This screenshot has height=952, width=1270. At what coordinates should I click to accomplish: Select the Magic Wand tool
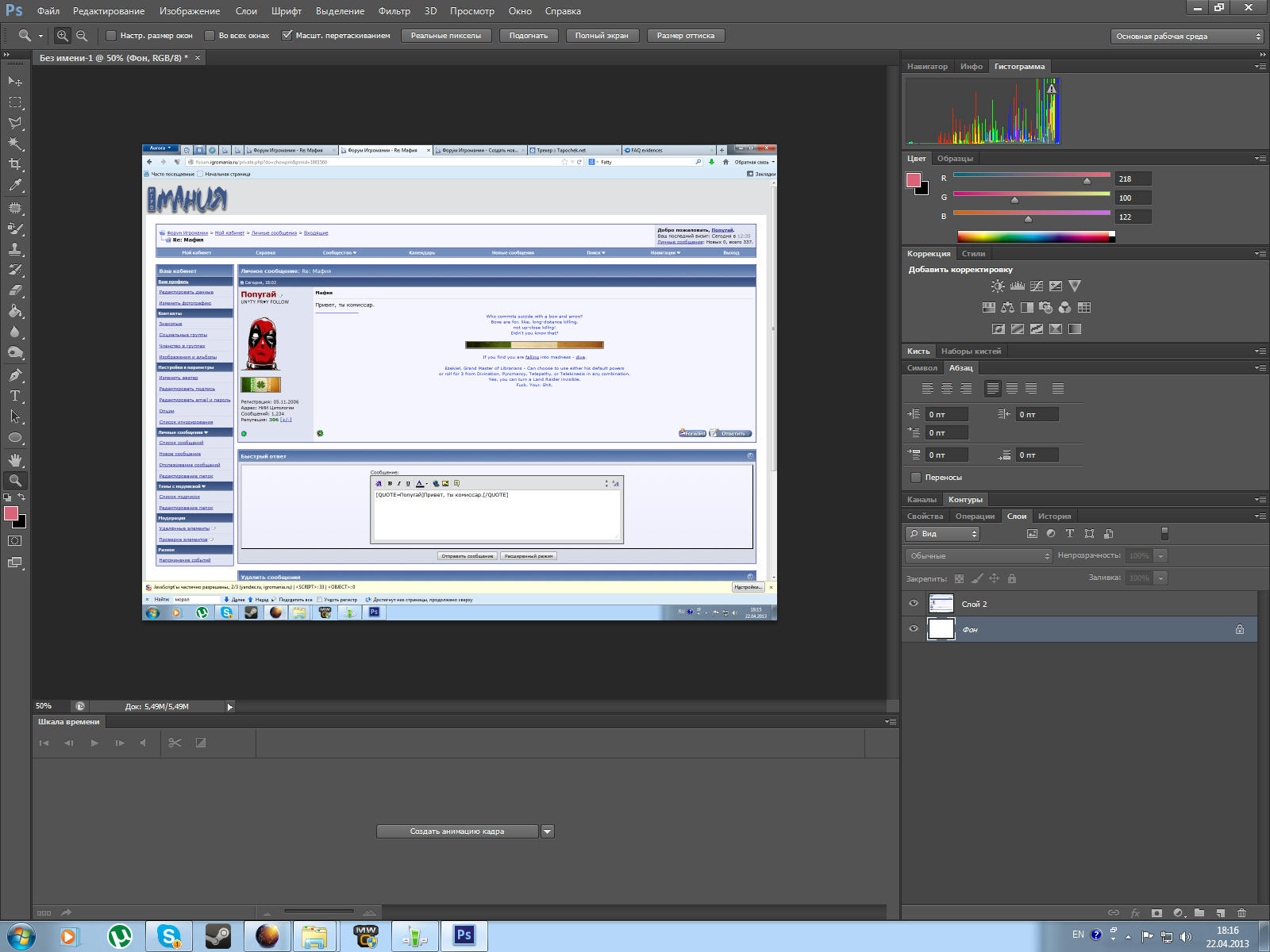pos(15,144)
